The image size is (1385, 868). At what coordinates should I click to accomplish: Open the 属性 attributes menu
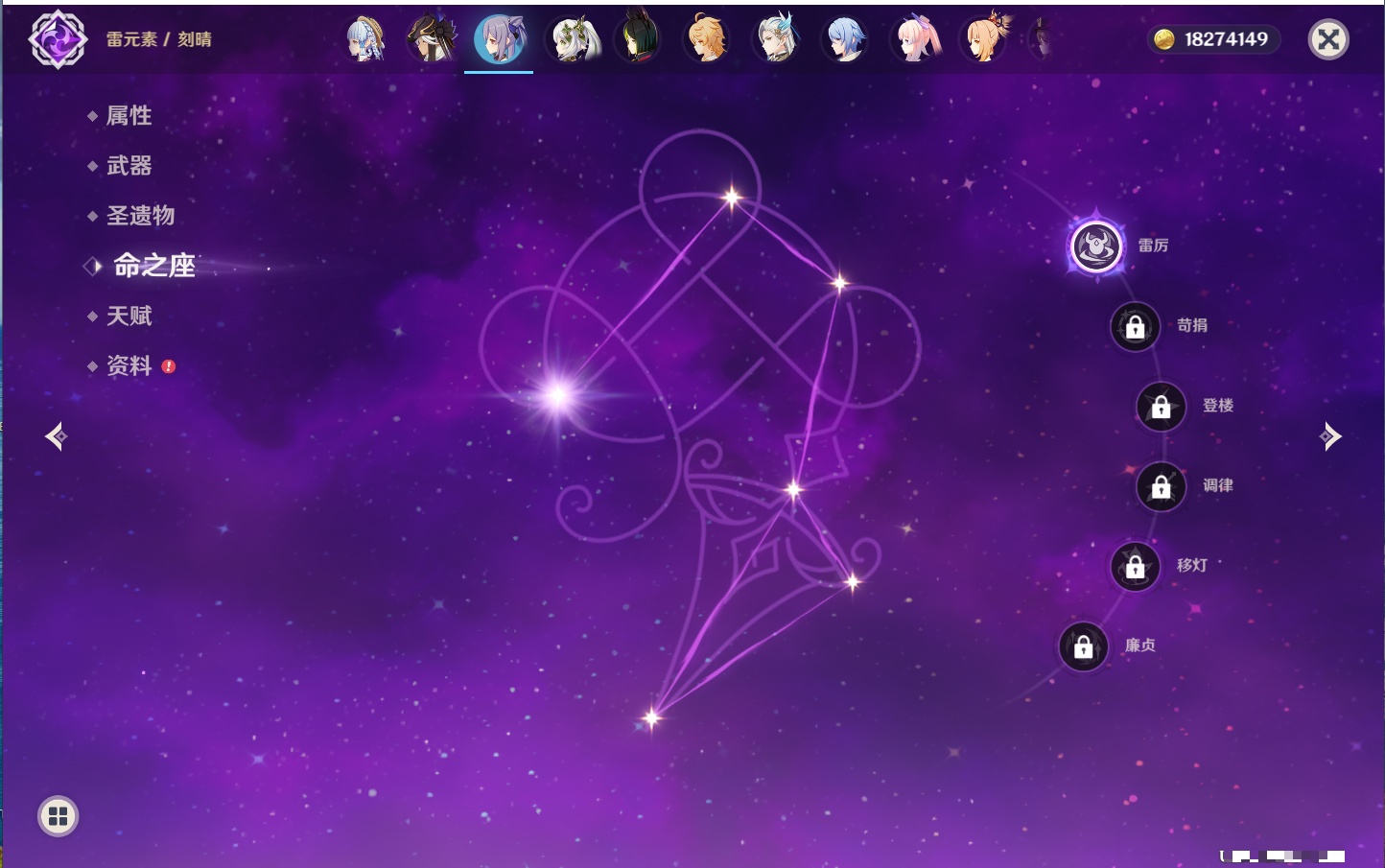point(129,116)
